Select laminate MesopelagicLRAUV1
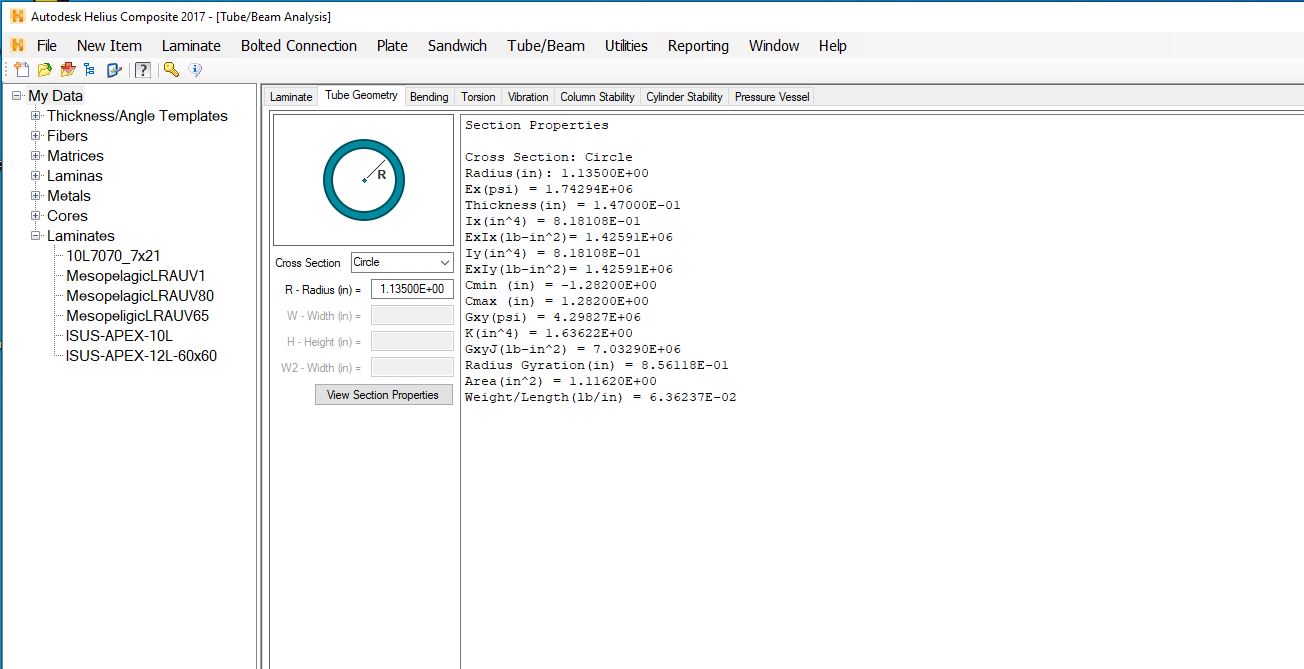 tap(136, 276)
